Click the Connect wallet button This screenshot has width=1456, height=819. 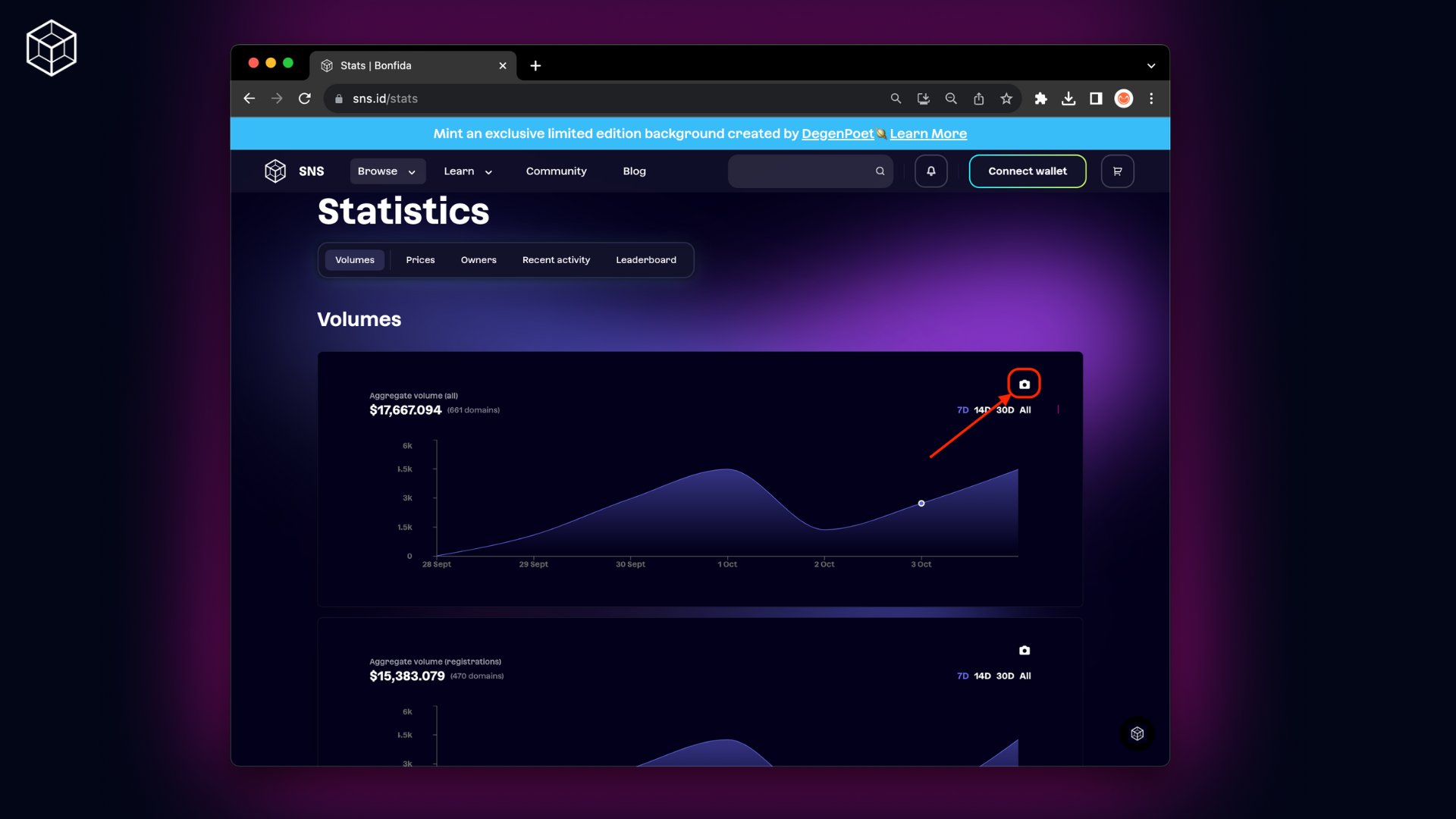tap(1028, 171)
